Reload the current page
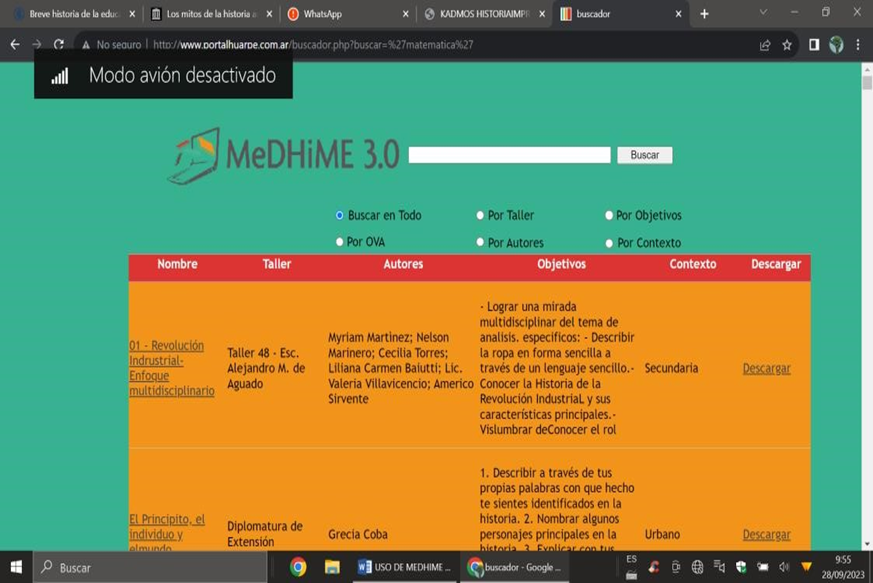 tap(59, 45)
